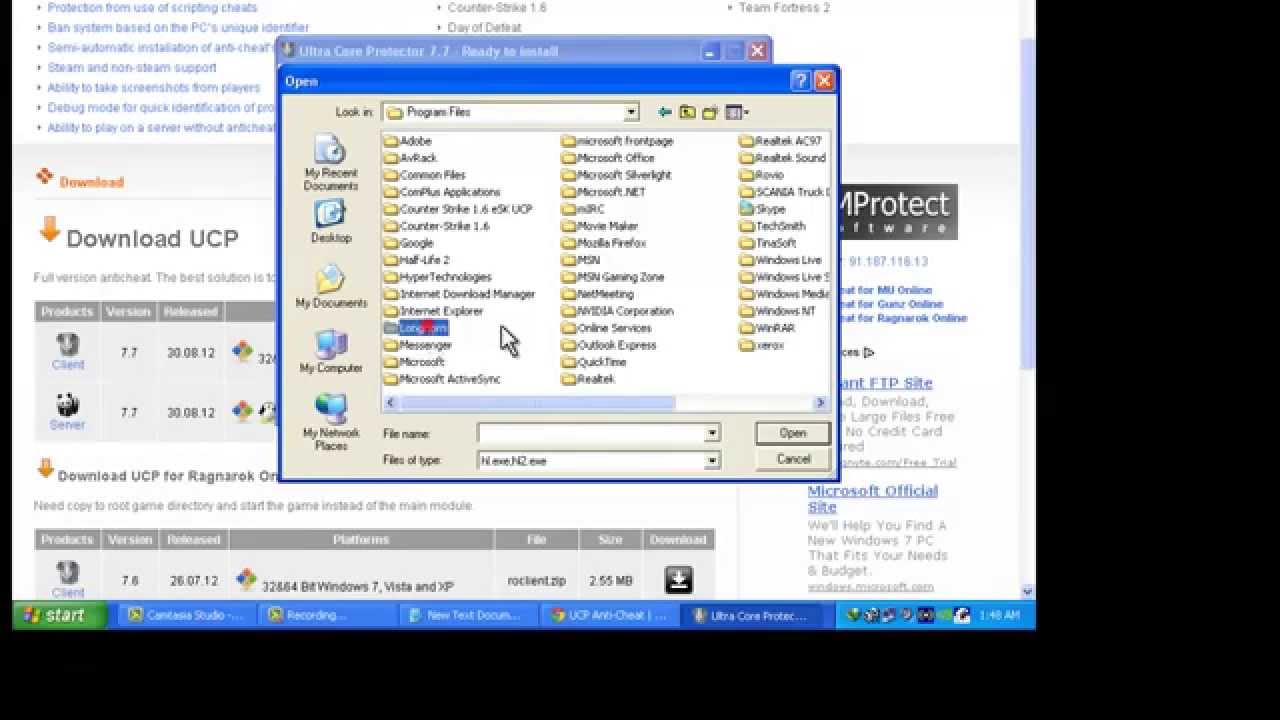Select the TechSmith folder
Viewport: 1280px width, 720px height.
tap(773, 226)
